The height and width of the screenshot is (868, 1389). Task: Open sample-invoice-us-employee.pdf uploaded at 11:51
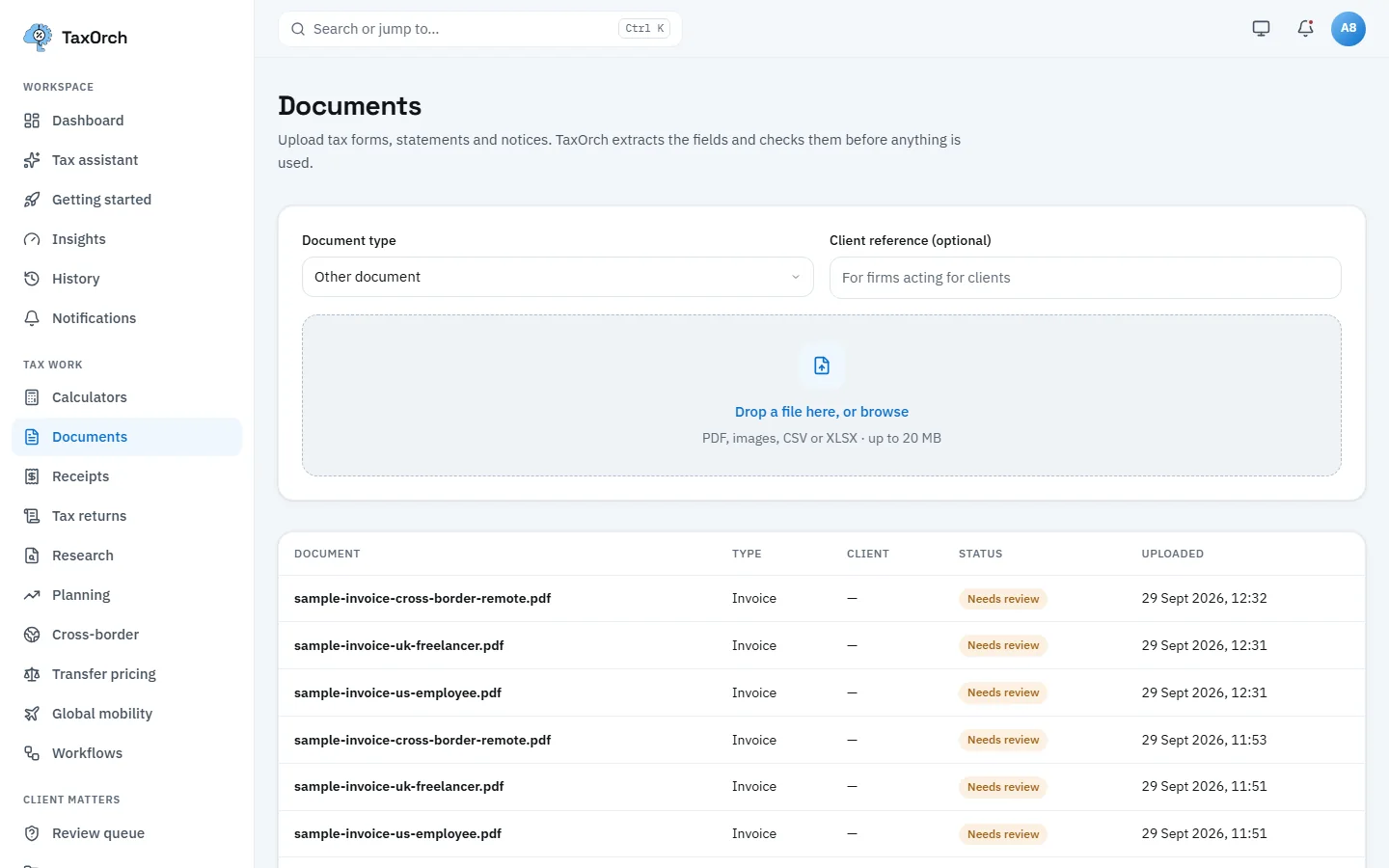pos(397,834)
